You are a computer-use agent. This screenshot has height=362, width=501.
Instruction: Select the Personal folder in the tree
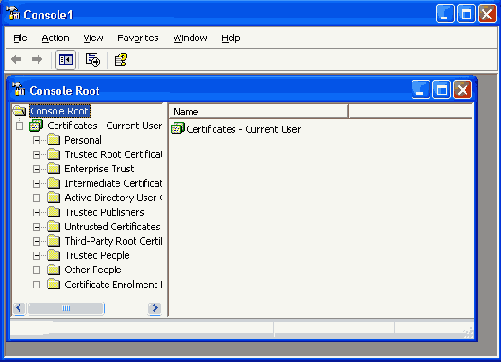pyautogui.click(x=83, y=140)
